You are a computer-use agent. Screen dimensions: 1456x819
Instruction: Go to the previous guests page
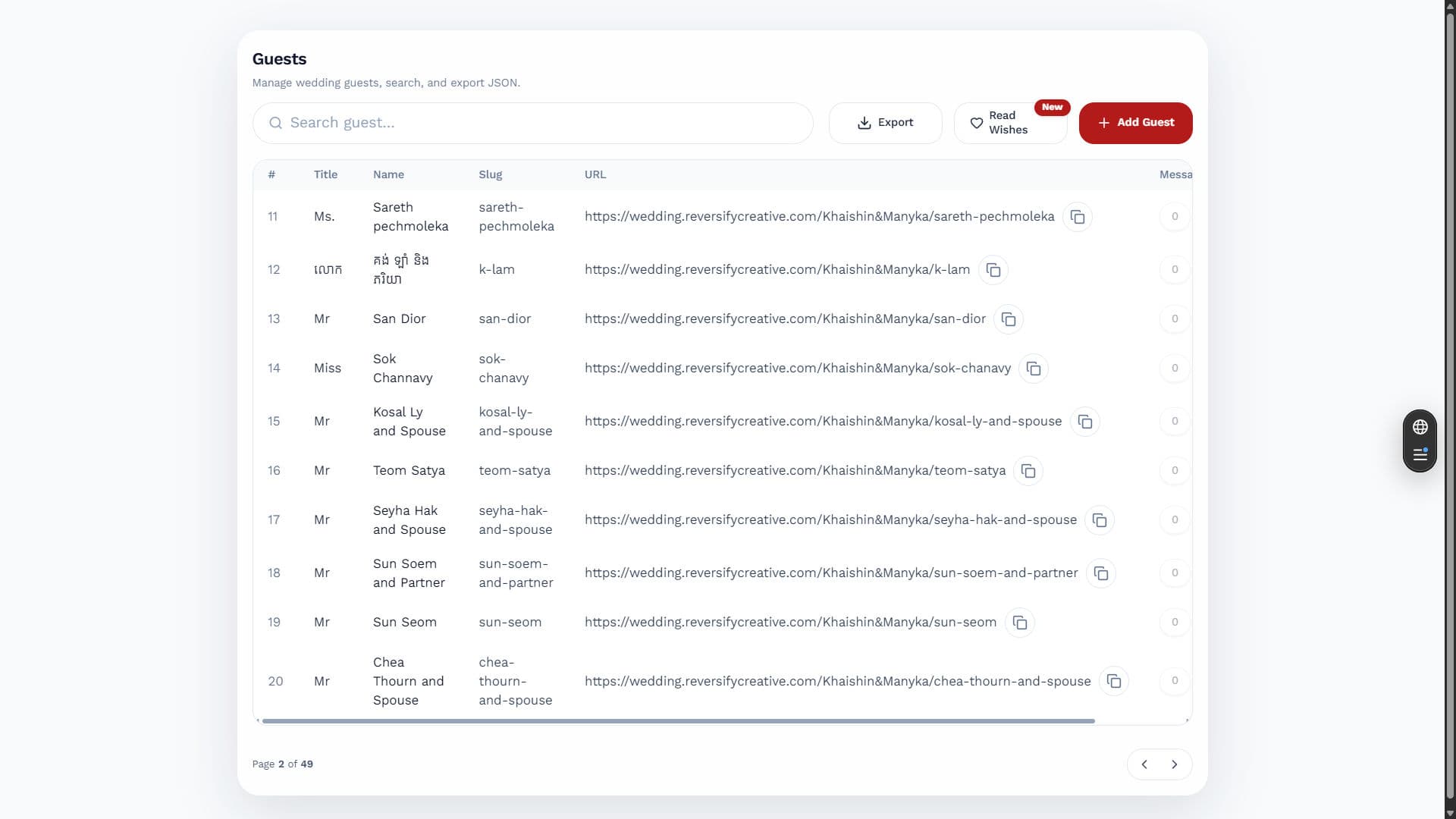click(x=1144, y=764)
